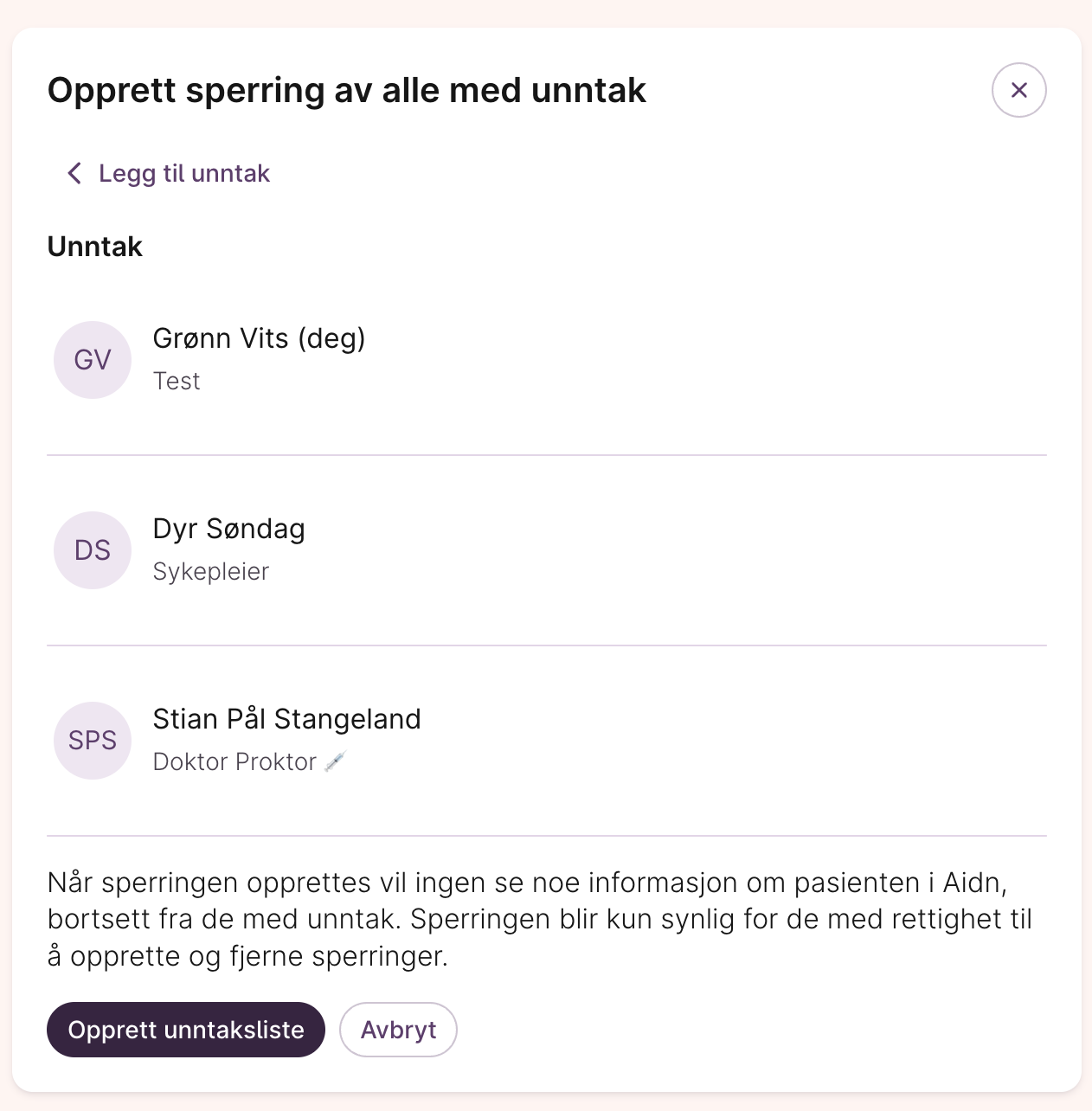
Task: Select the name Dyr Søndag
Action: pyautogui.click(x=228, y=529)
